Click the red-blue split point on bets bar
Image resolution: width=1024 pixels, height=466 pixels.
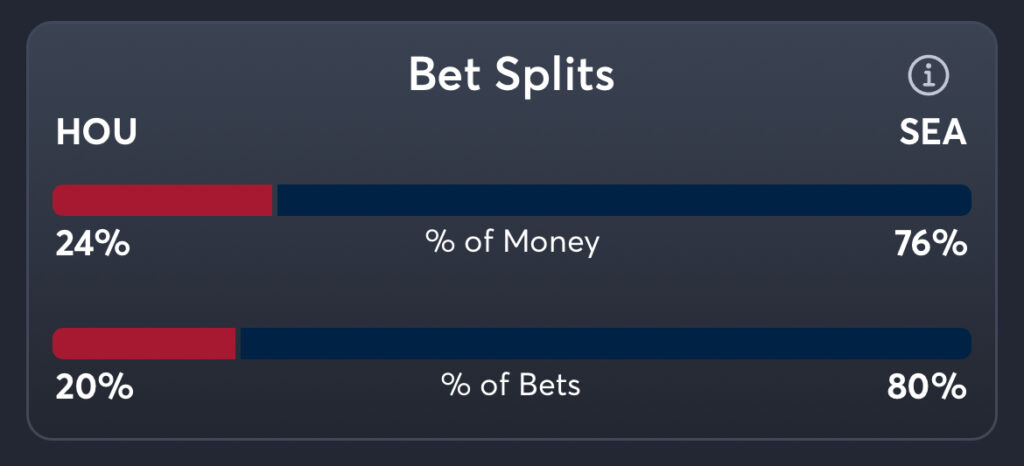[x=238, y=343]
